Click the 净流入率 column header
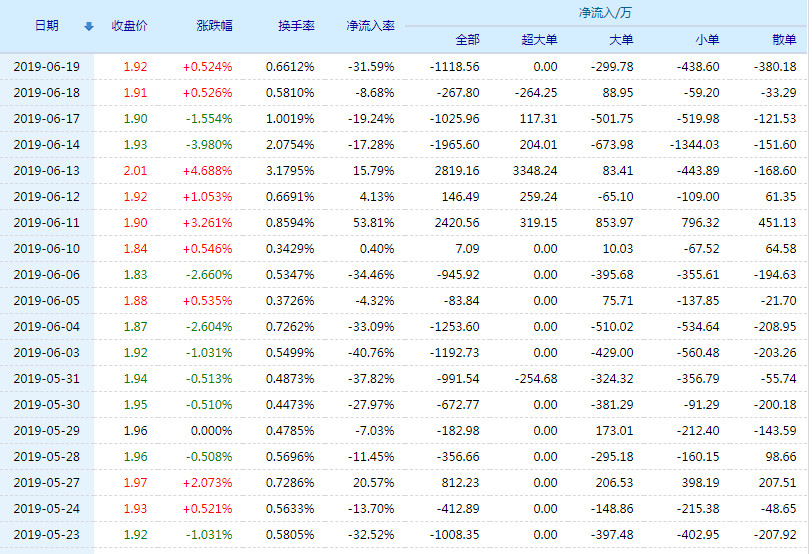 pos(370,26)
